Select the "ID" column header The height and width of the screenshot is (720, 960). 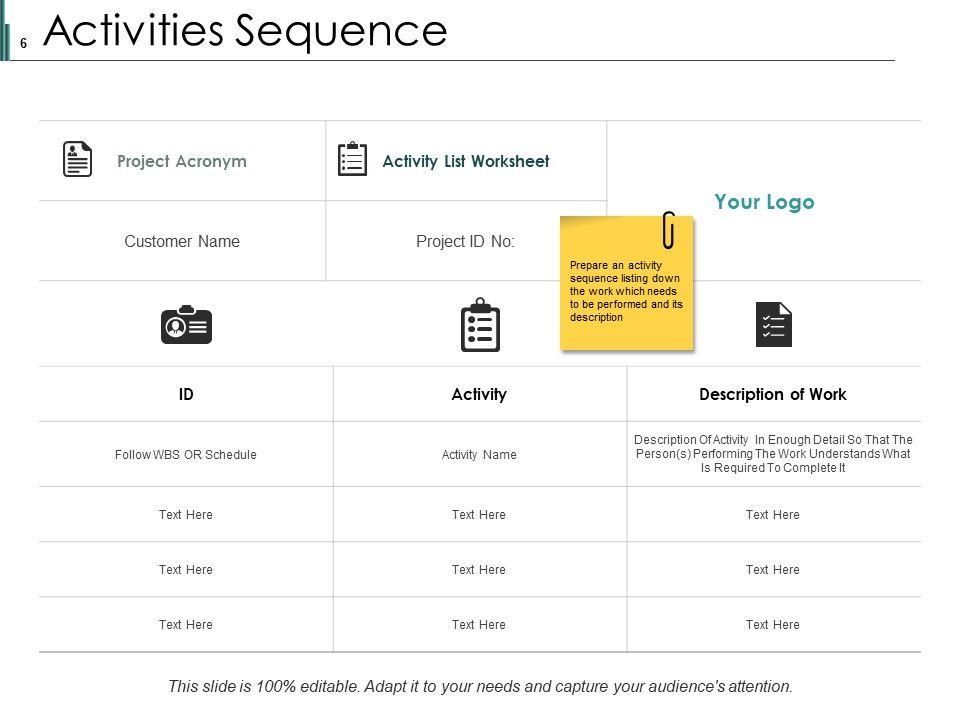[x=186, y=394]
